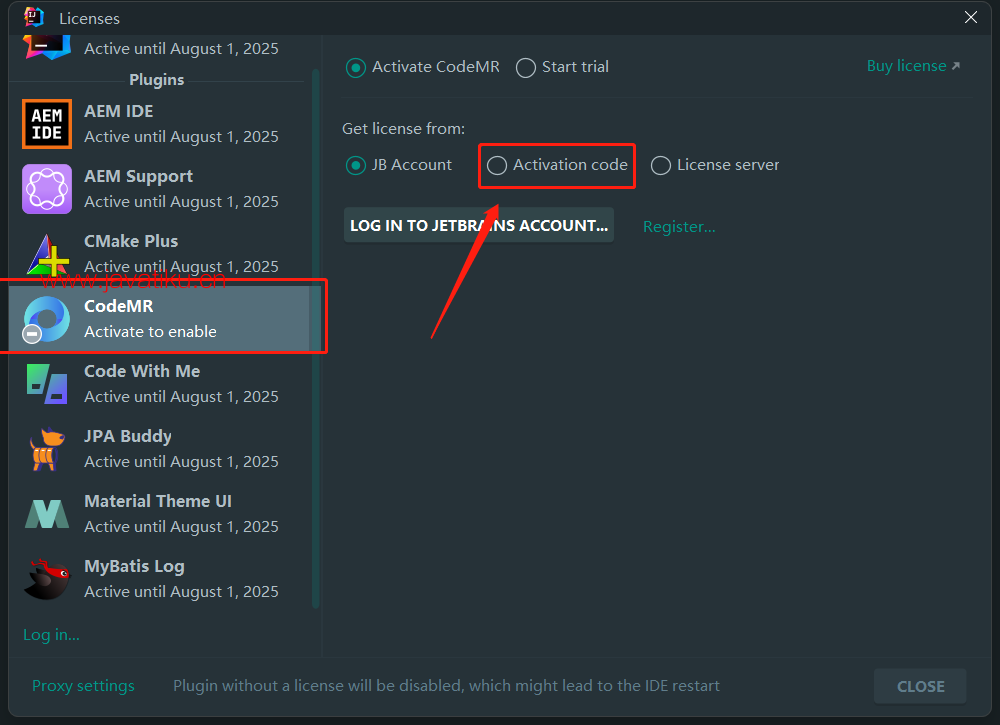The width and height of the screenshot is (1000, 725).
Task: Choose JB Account license source
Action: point(355,165)
